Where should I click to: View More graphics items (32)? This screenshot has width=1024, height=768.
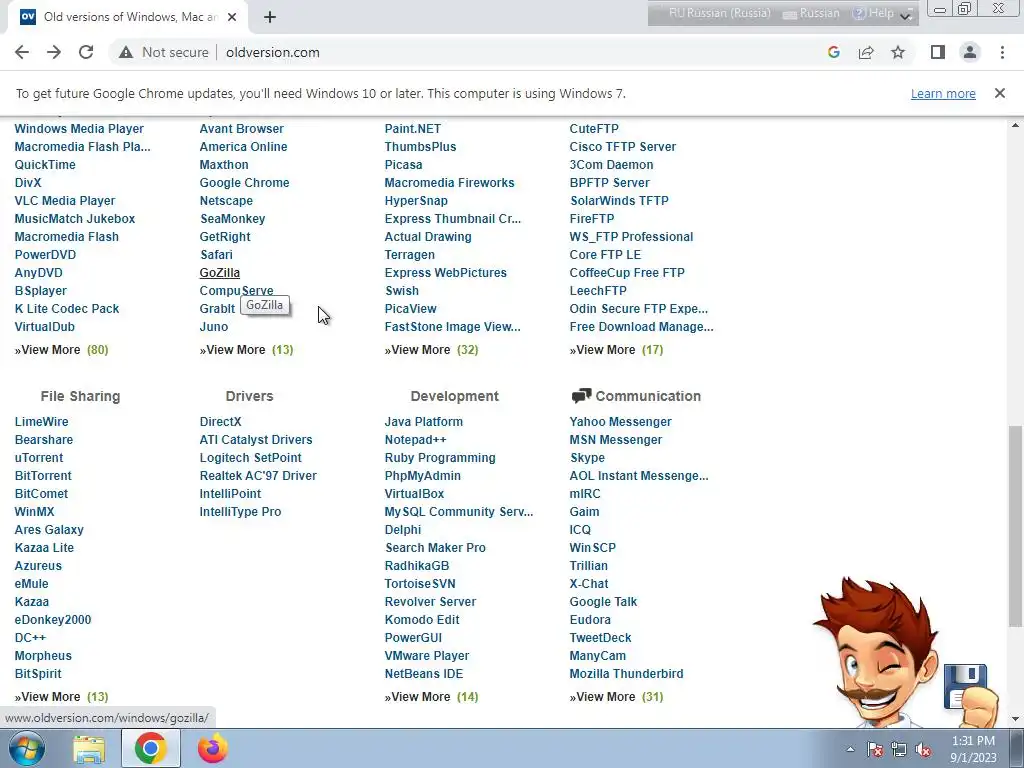[x=431, y=350]
